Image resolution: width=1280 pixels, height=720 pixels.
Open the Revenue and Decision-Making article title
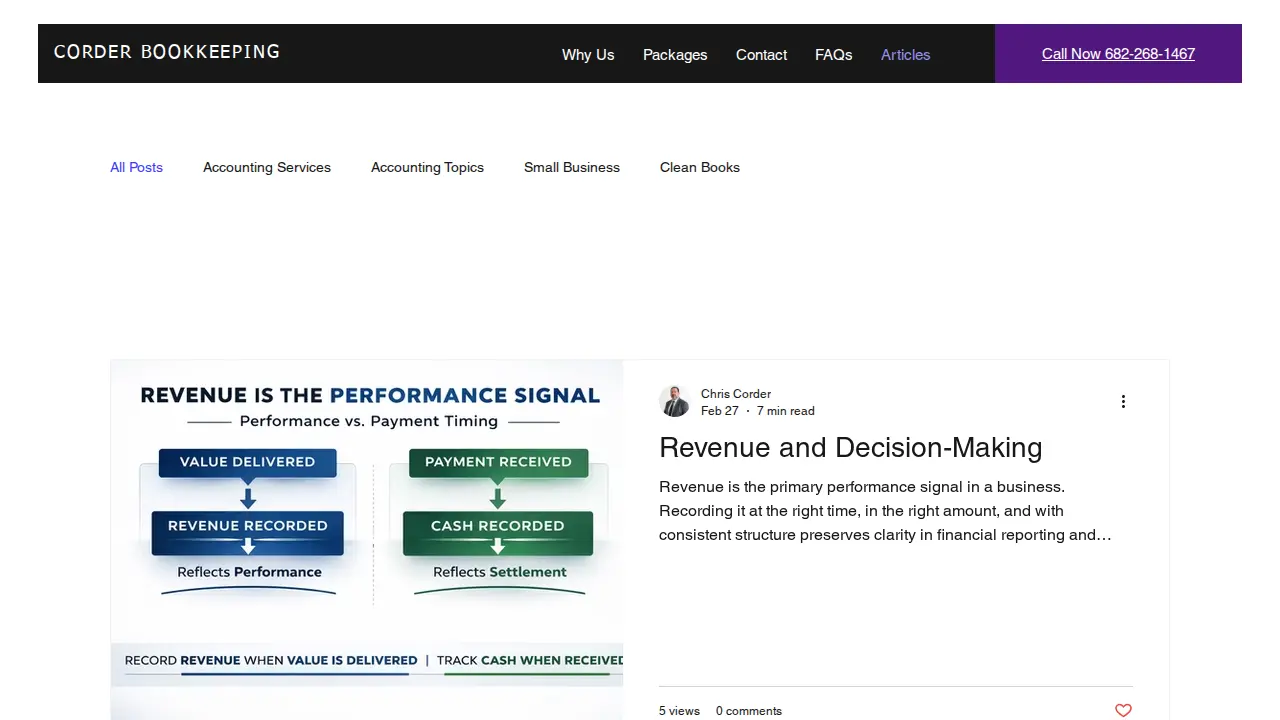point(851,447)
